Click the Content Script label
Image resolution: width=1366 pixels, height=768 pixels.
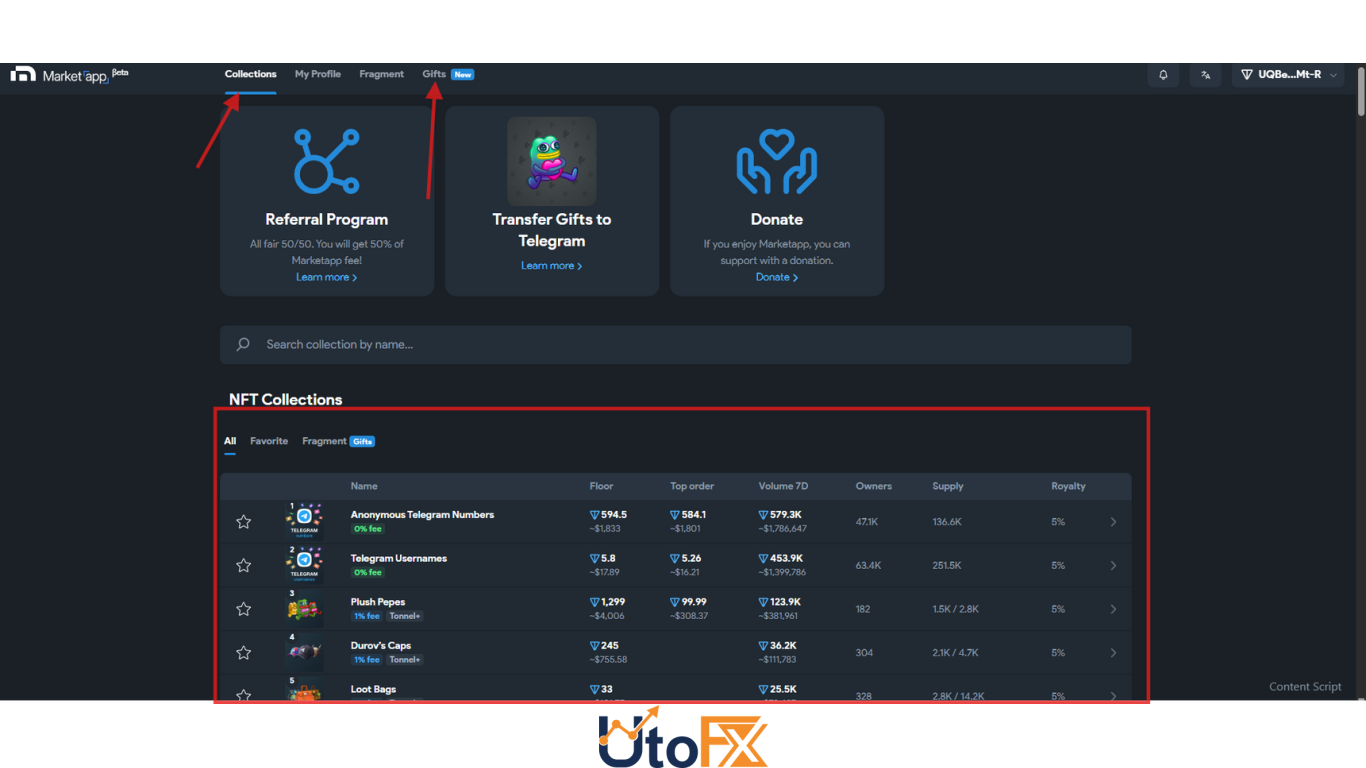click(1305, 687)
